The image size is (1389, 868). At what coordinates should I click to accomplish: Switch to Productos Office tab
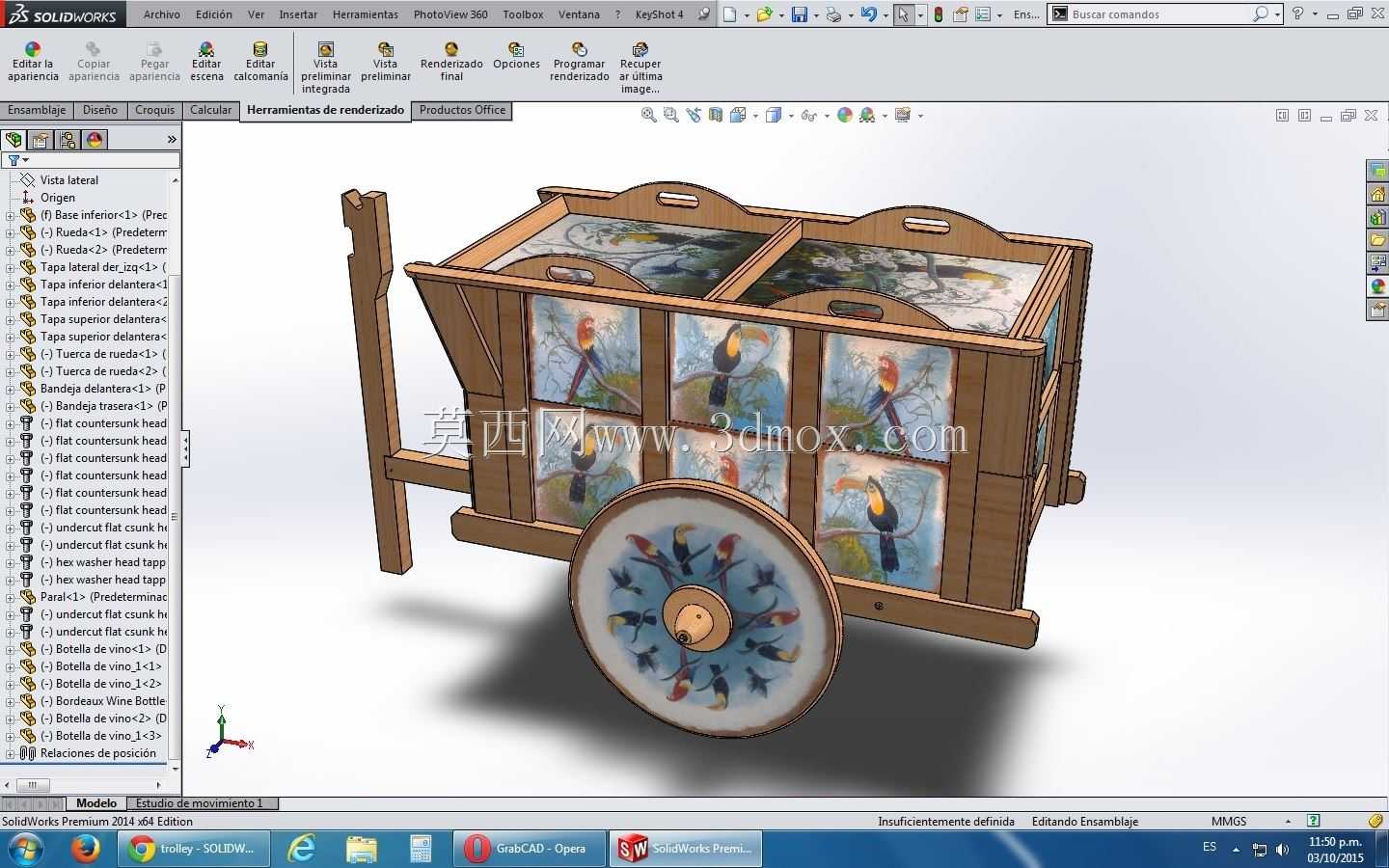pos(462,110)
